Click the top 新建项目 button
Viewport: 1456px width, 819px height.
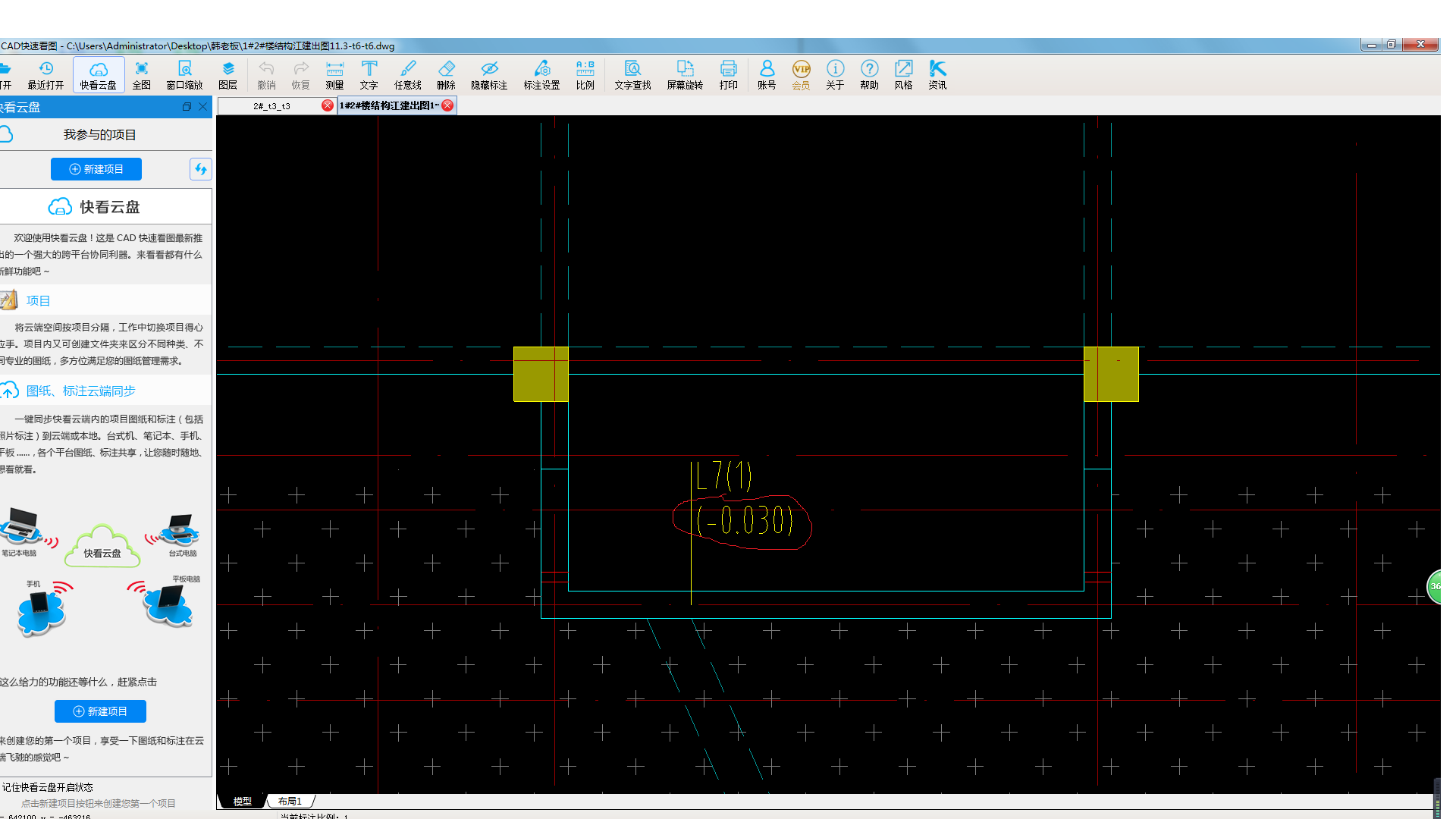point(96,169)
